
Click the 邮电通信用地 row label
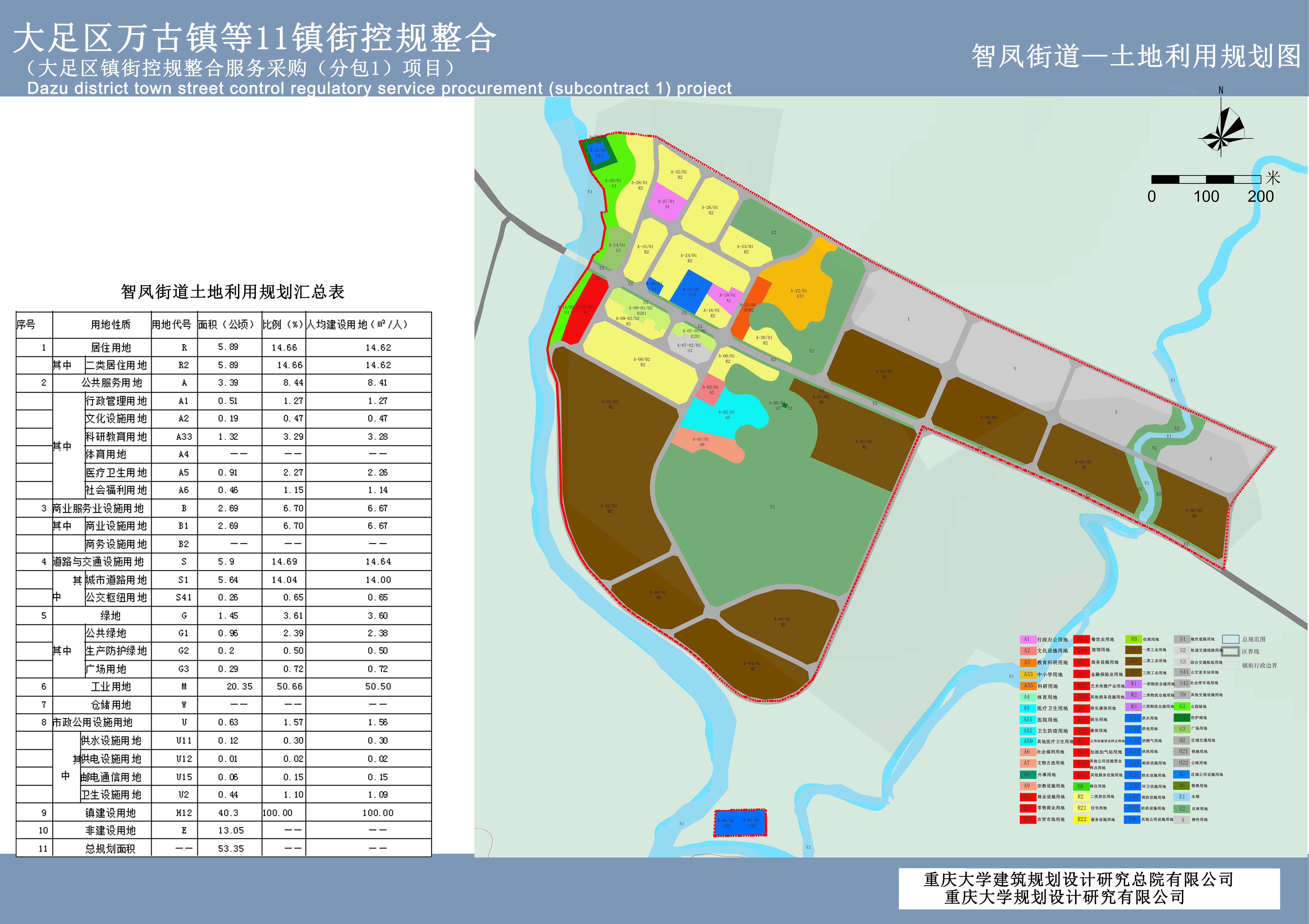(x=111, y=777)
